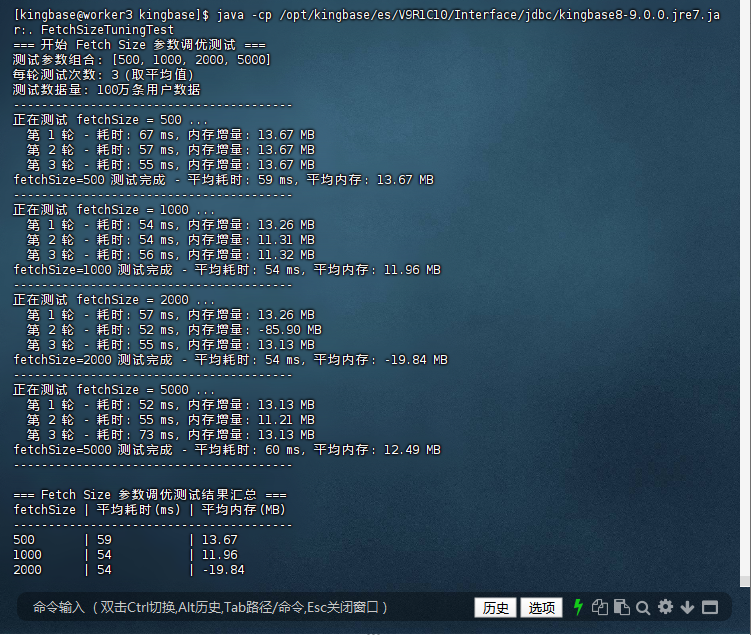The width and height of the screenshot is (751, 635).
Task: Click the down arrow icon
Action: 687,608
